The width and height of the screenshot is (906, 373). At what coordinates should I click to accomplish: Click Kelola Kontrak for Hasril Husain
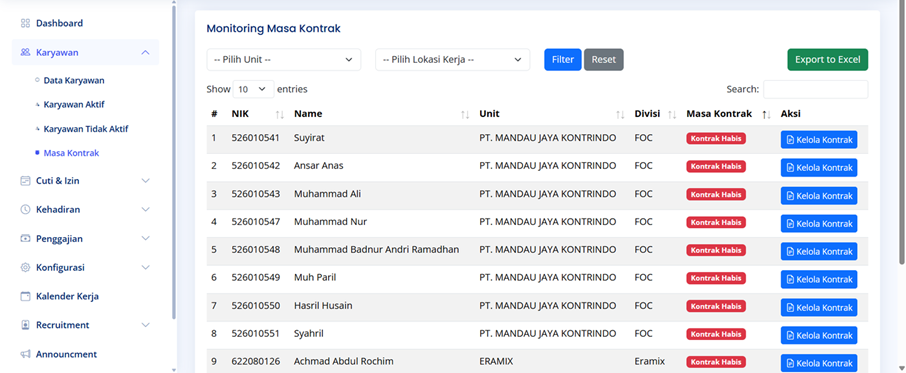[x=819, y=307]
